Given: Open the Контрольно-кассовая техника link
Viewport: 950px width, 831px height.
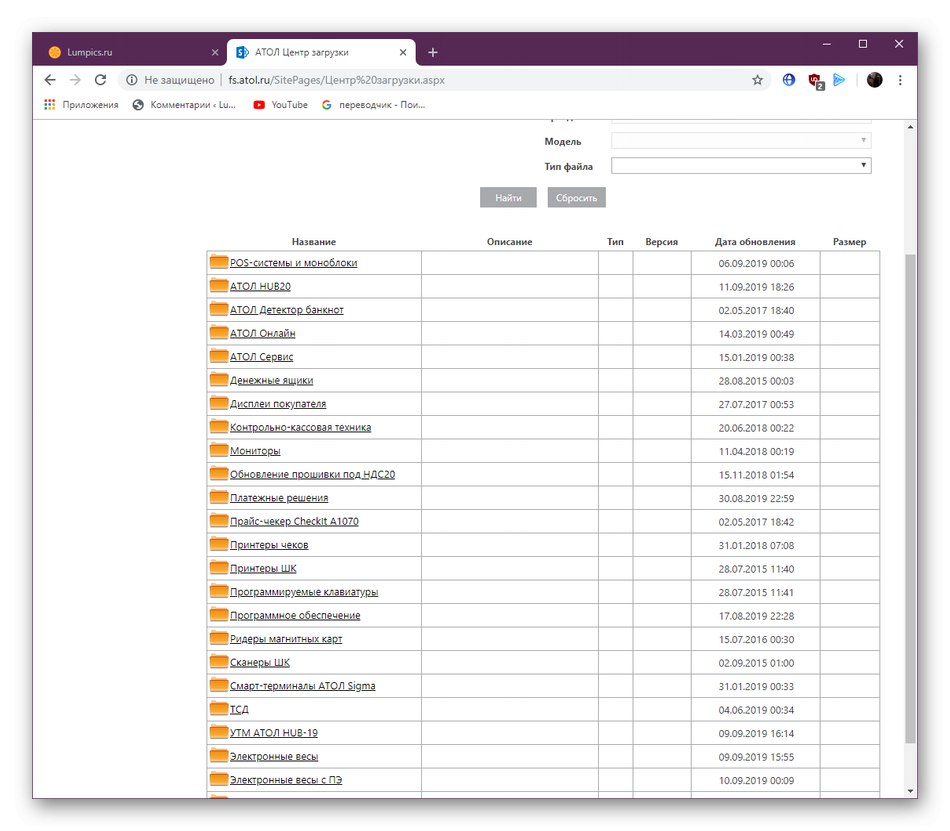Looking at the screenshot, I should [x=301, y=427].
